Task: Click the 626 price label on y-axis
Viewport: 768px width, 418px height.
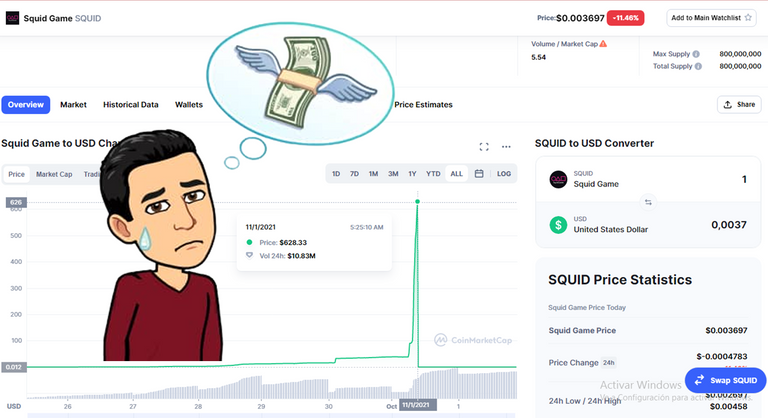Action: pos(16,202)
